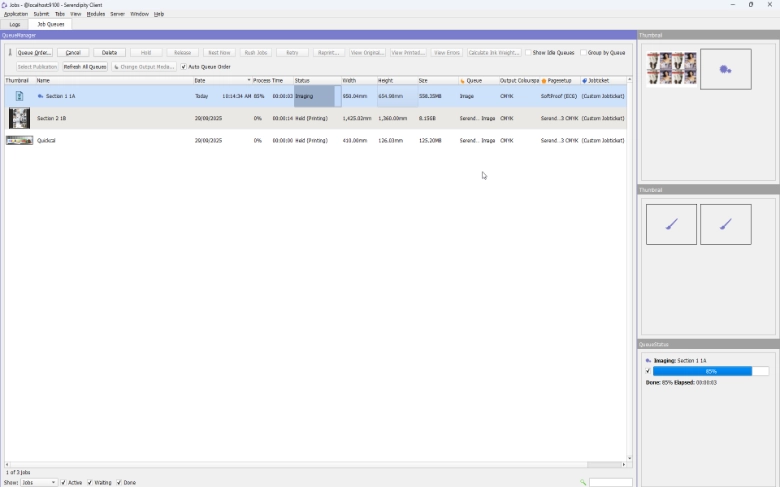This screenshot has height=487, width=780.
Task: Click the second brush thumbnail in lower panel
Action: click(x=725, y=225)
